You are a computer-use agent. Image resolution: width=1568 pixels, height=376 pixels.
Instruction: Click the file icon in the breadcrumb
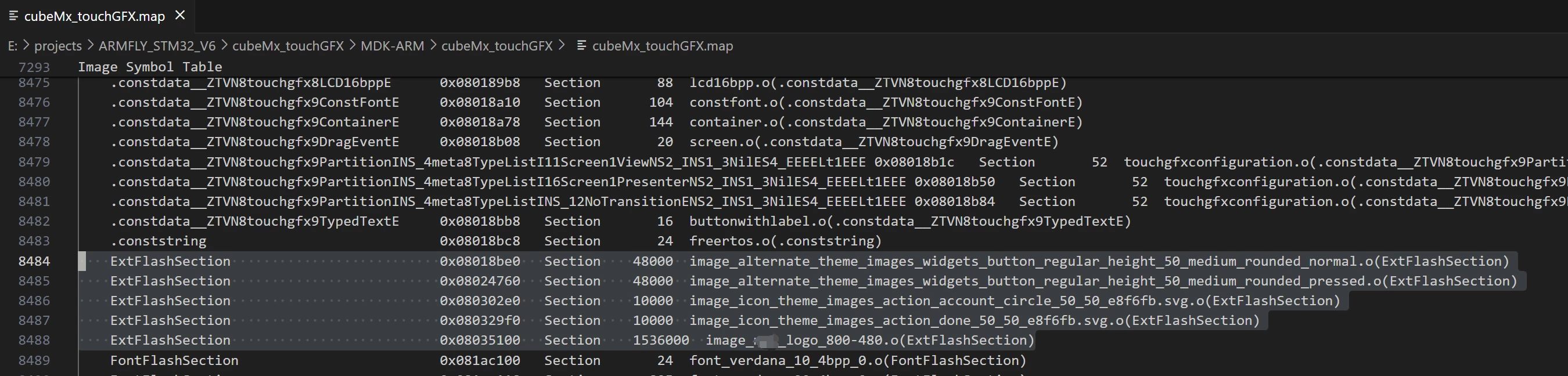click(581, 46)
